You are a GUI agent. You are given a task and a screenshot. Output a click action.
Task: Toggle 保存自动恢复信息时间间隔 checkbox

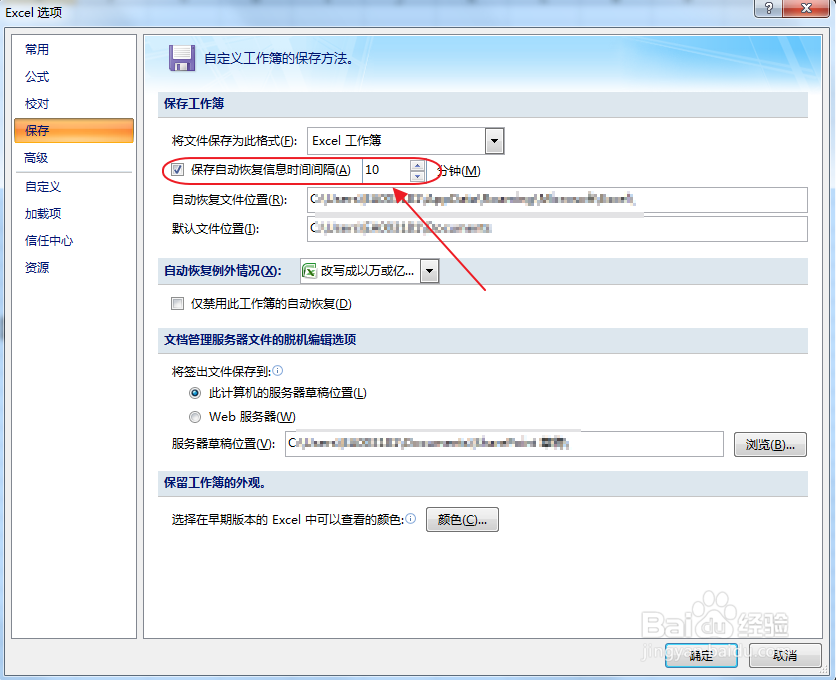click(x=177, y=170)
